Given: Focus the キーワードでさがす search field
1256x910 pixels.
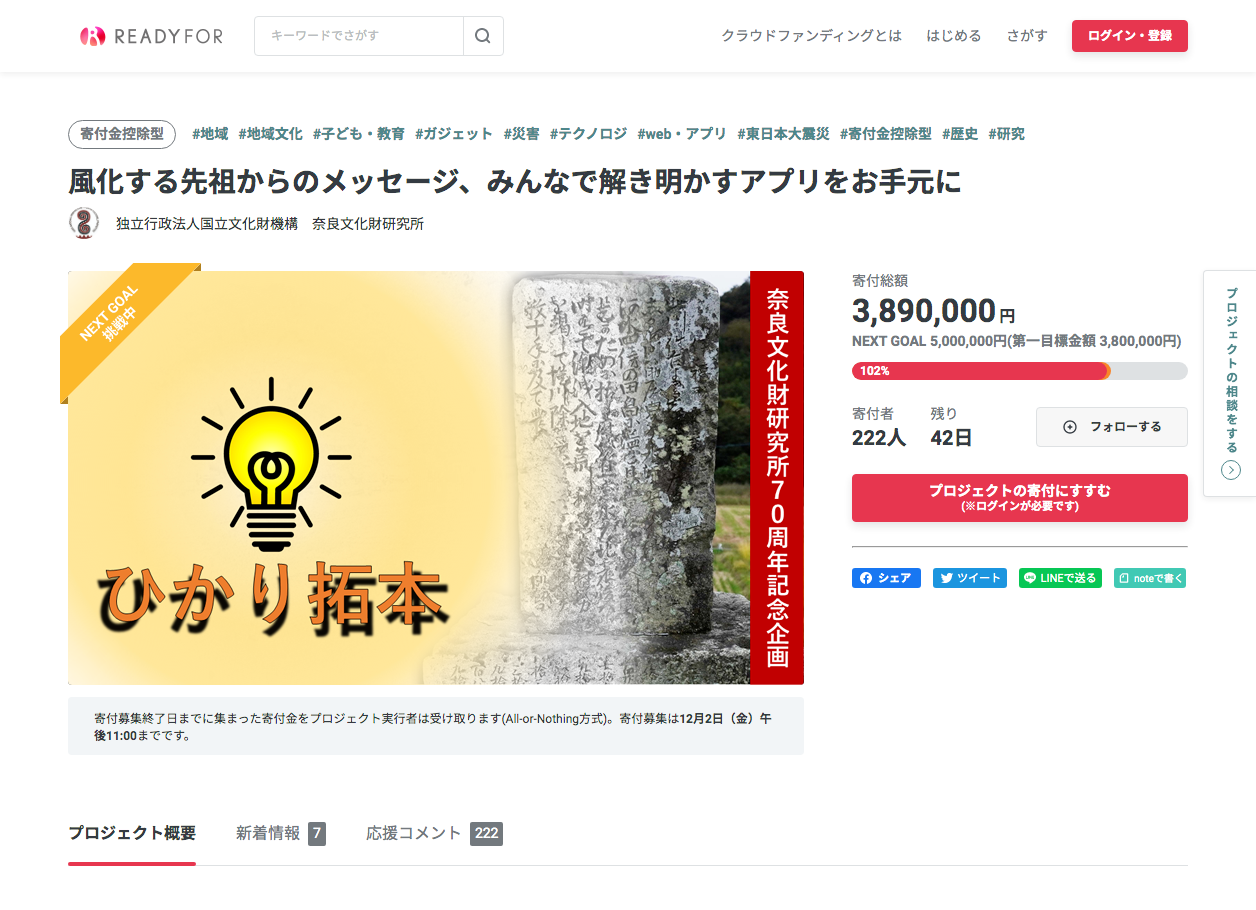Looking at the screenshot, I should 359,36.
